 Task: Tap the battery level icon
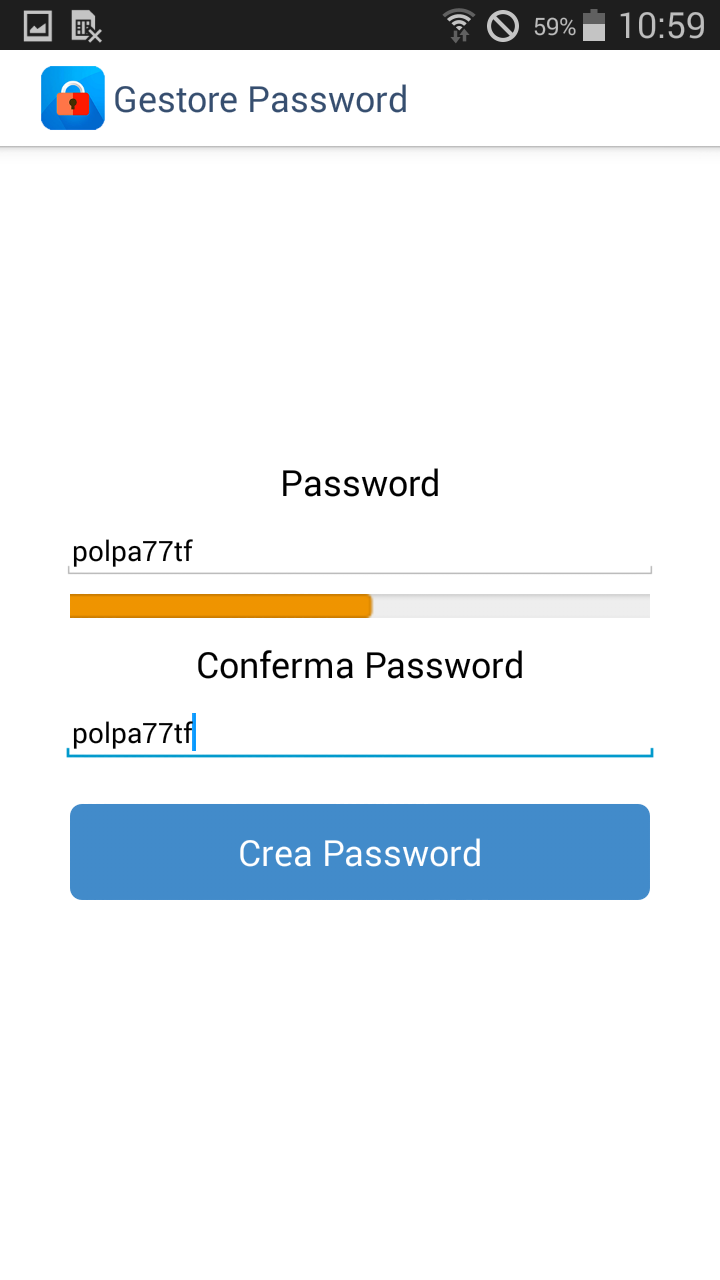pyautogui.click(x=594, y=25)
